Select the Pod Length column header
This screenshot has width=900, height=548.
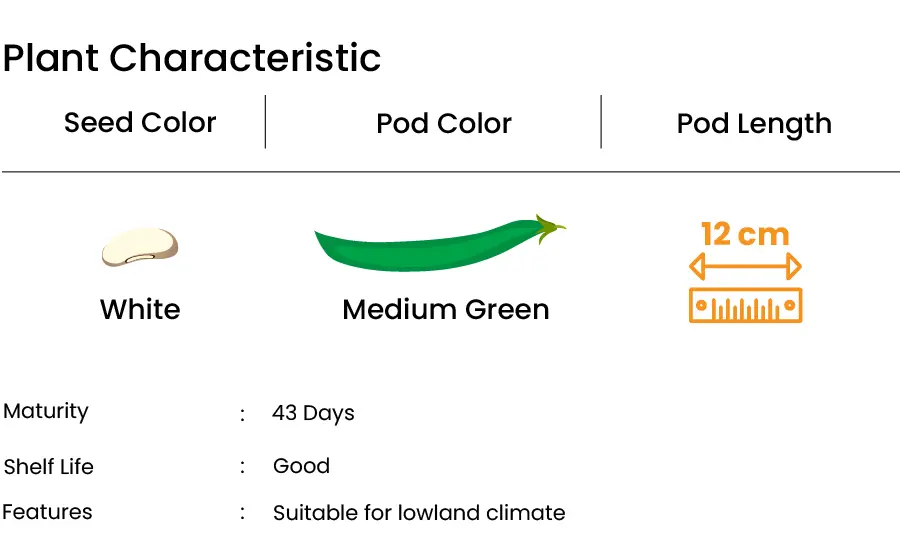point(754,124)
